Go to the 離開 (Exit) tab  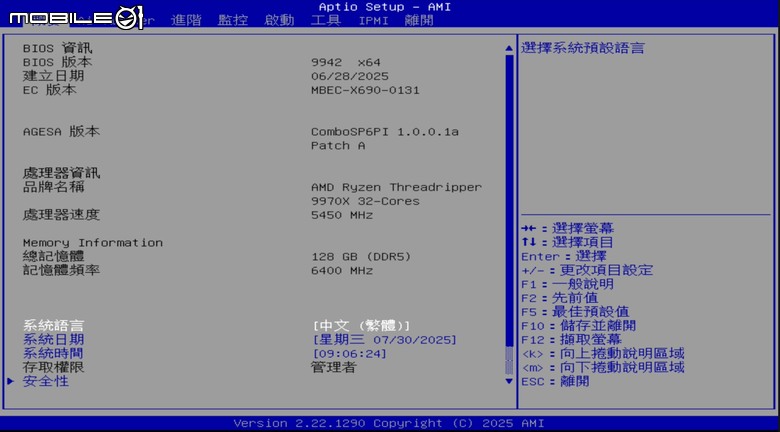pos(419,20)
